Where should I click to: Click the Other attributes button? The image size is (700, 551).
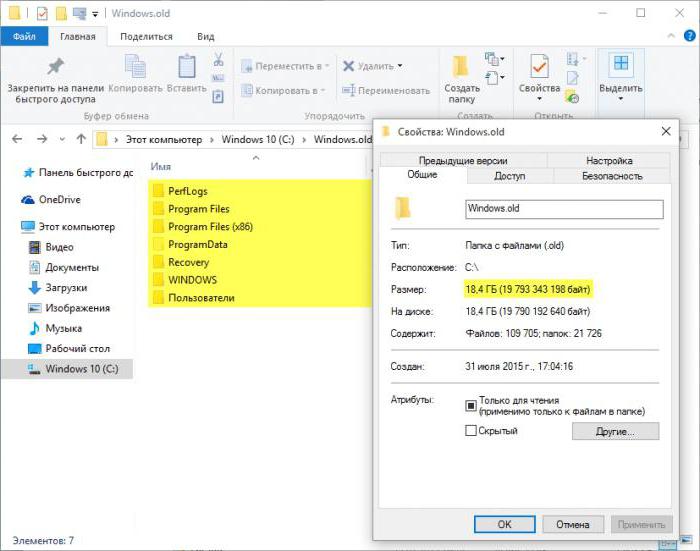(615, 431)
